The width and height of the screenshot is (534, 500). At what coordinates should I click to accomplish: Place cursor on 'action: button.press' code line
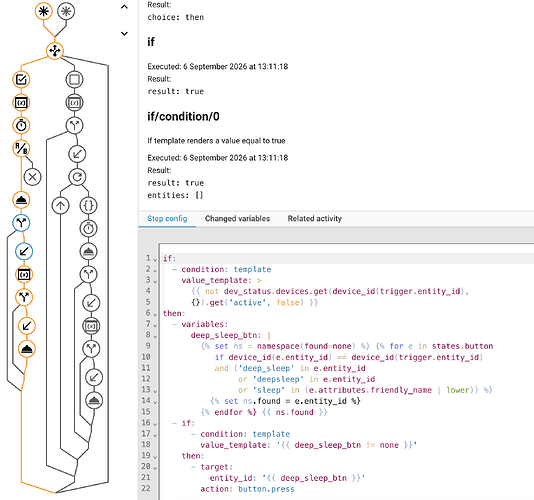(x=247, y=489)
